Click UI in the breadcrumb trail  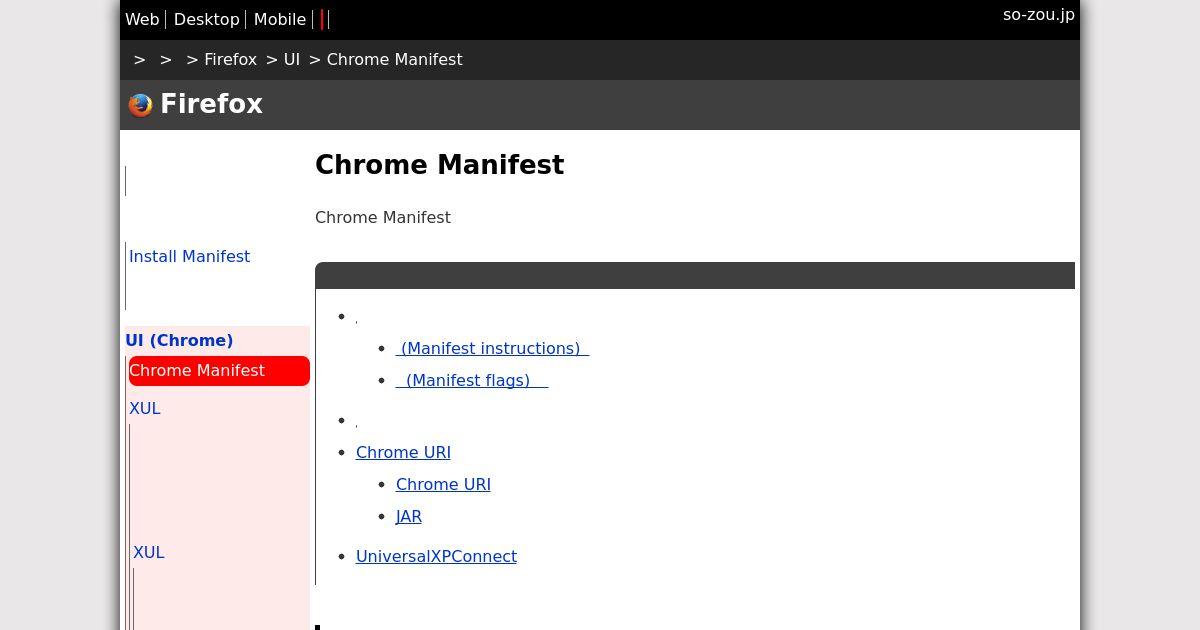292,59
